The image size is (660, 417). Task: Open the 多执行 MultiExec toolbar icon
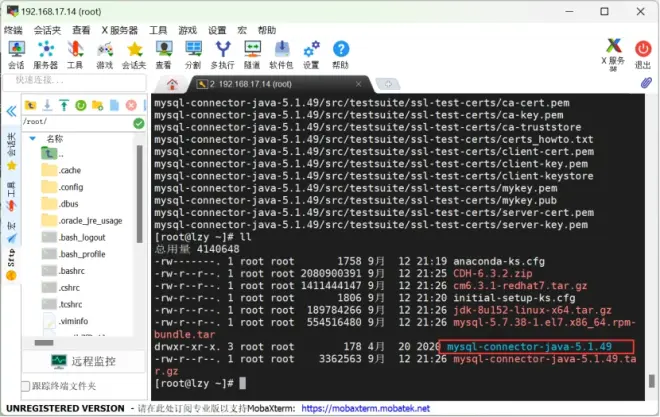coord(223,55)
